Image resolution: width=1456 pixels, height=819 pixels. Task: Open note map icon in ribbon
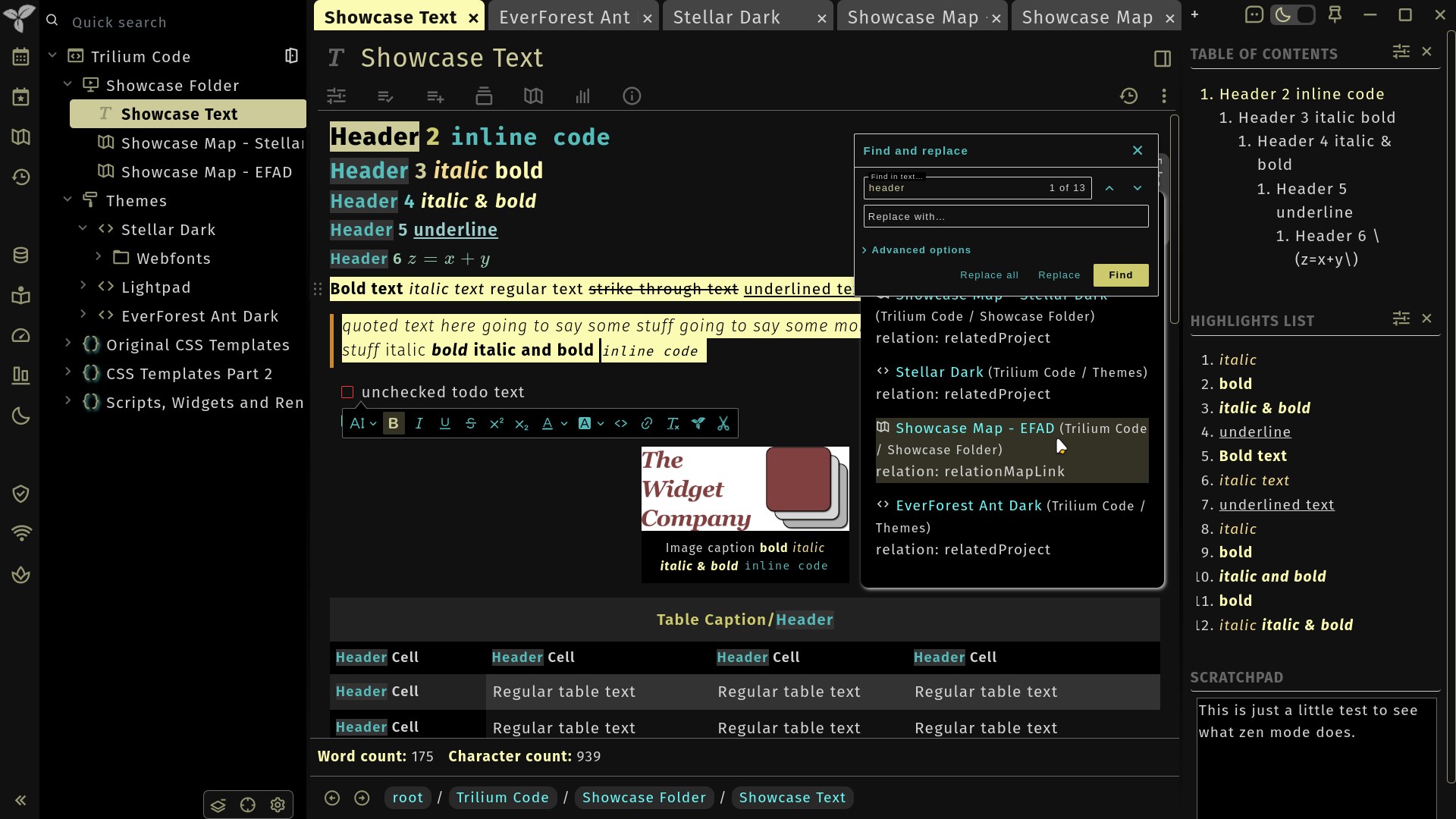533,96
